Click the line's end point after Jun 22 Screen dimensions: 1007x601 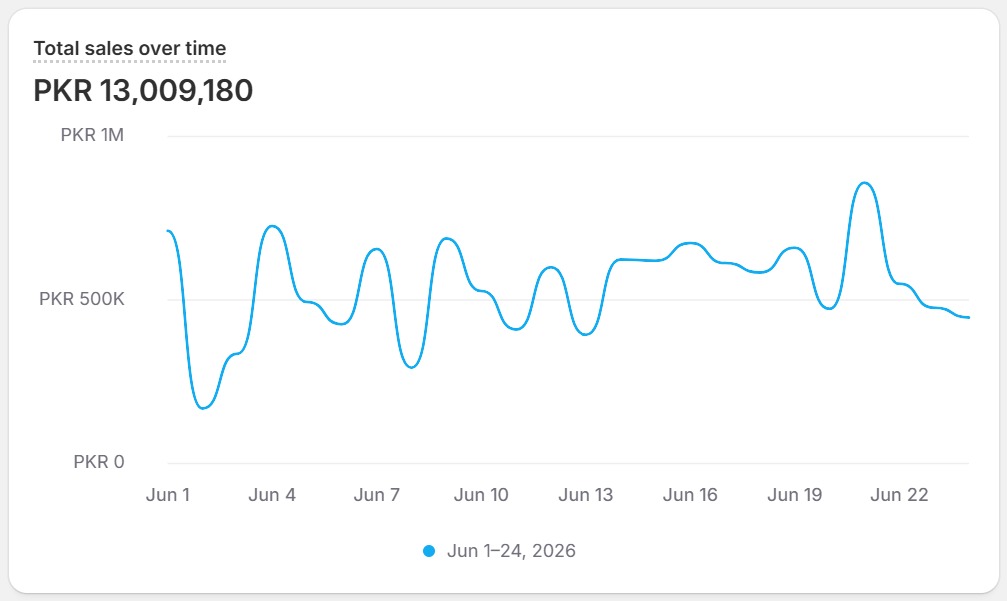pos(968,317)
